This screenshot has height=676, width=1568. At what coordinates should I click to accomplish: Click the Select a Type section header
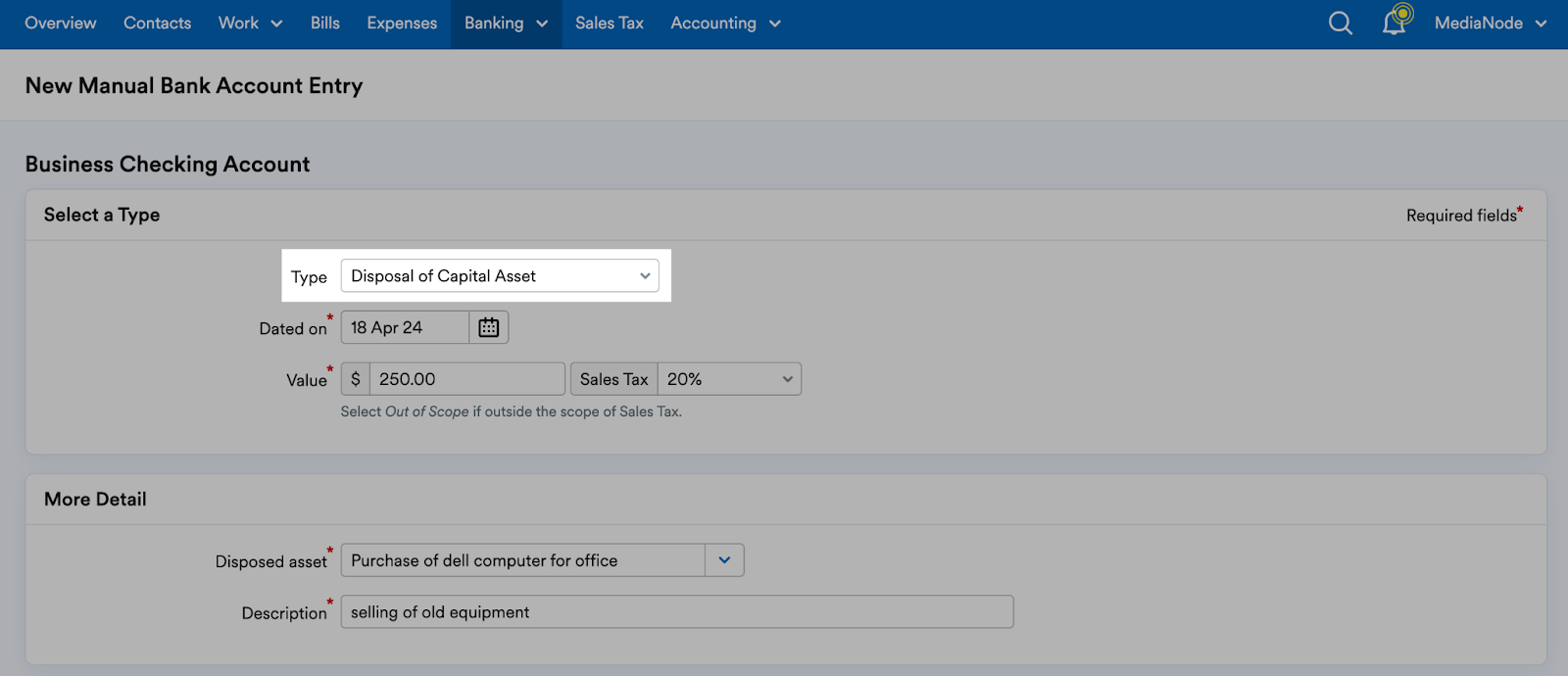(102, 215)
